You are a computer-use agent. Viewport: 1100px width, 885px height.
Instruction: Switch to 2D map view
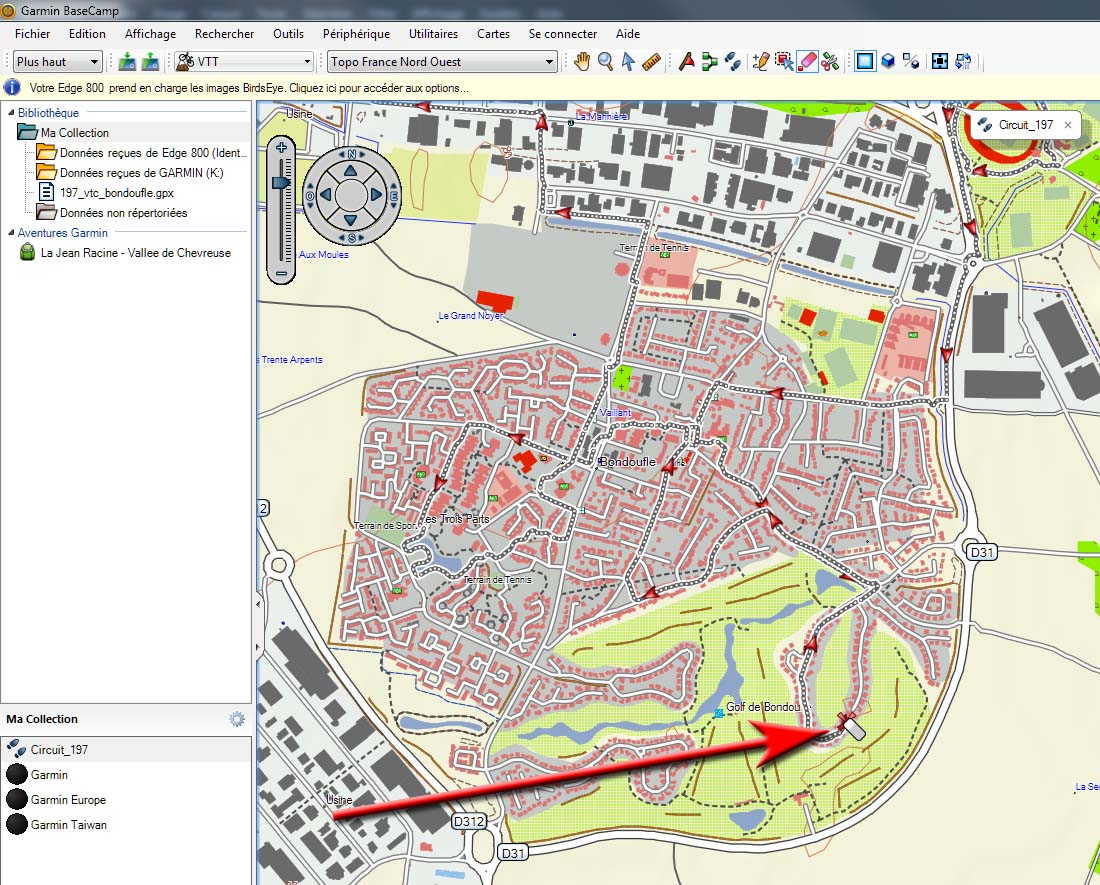[x=865, y=62]
